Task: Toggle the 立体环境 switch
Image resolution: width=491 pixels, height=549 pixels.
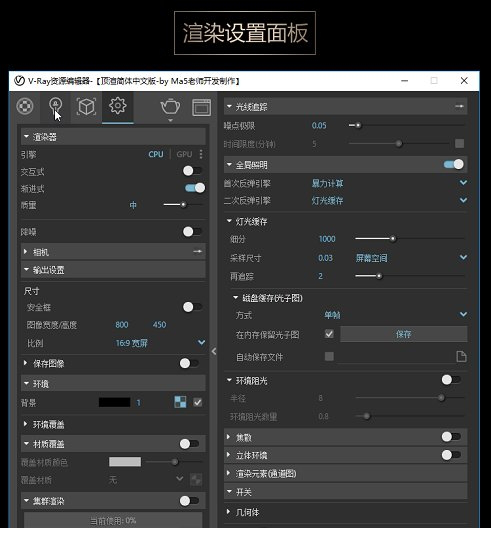Action: 451,455
